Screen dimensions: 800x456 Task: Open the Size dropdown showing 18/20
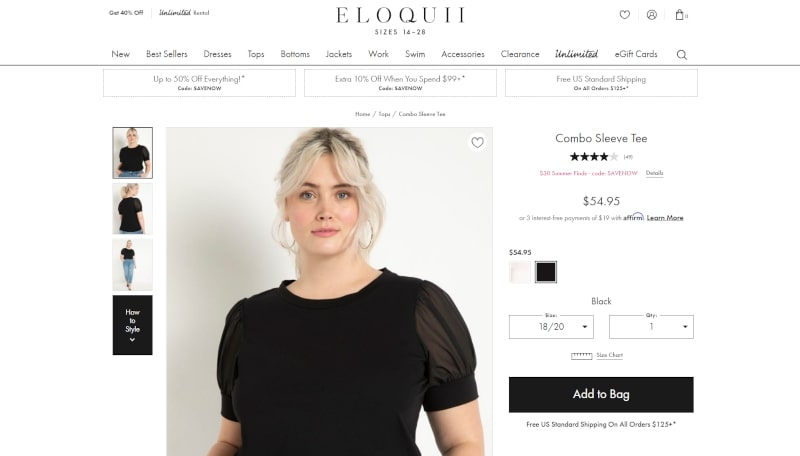tap(551, 327)
